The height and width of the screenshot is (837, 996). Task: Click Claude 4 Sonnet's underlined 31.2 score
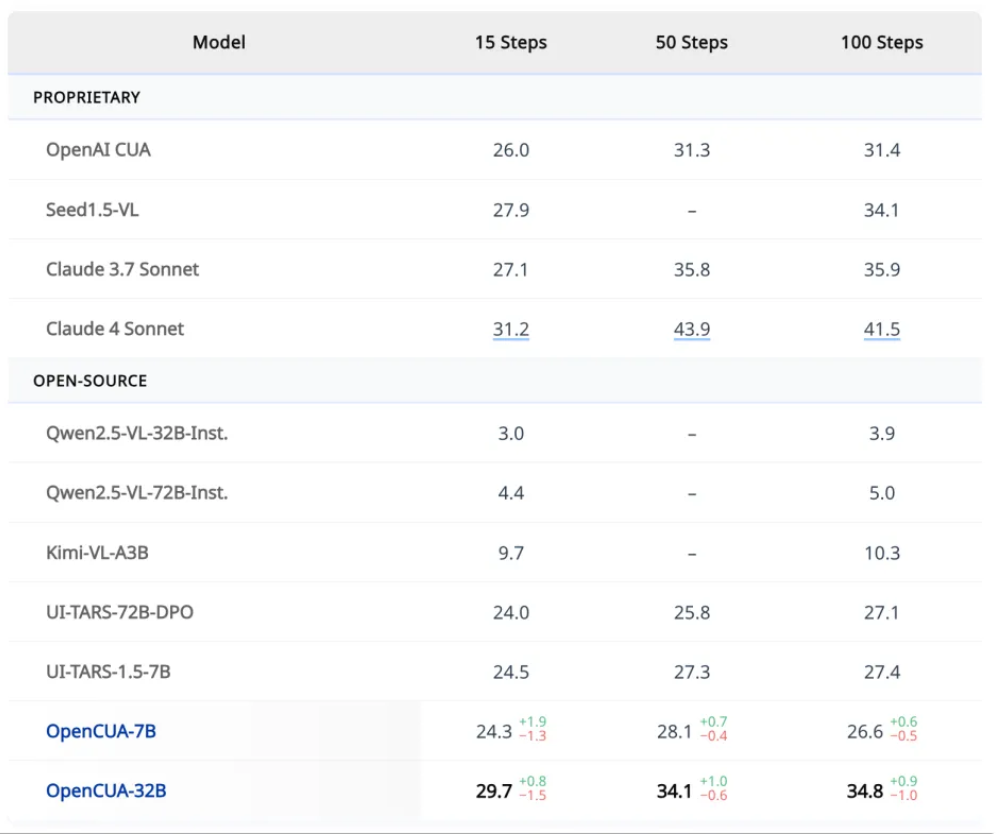pyautogui.click(x=511, y=329)
